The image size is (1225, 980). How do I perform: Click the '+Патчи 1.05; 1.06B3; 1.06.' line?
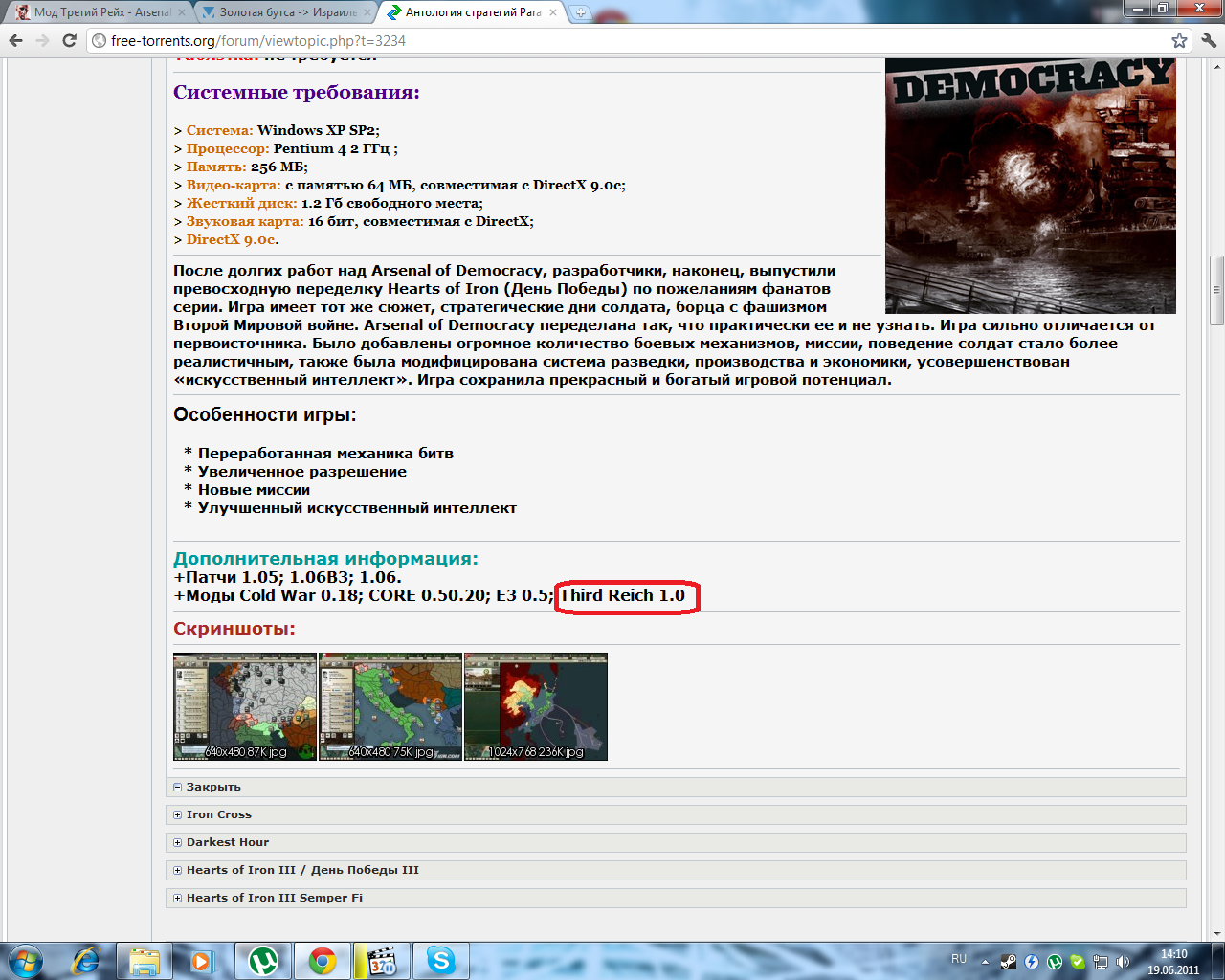point(287,577)
